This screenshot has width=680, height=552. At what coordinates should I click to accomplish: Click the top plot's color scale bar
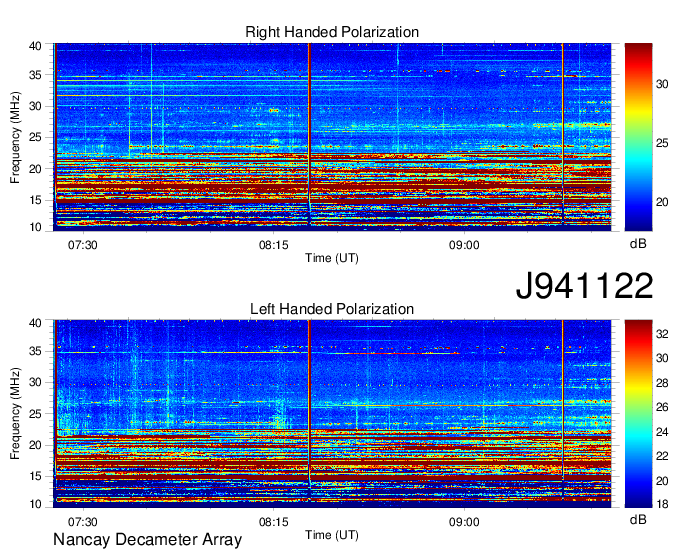coord(638,137)
